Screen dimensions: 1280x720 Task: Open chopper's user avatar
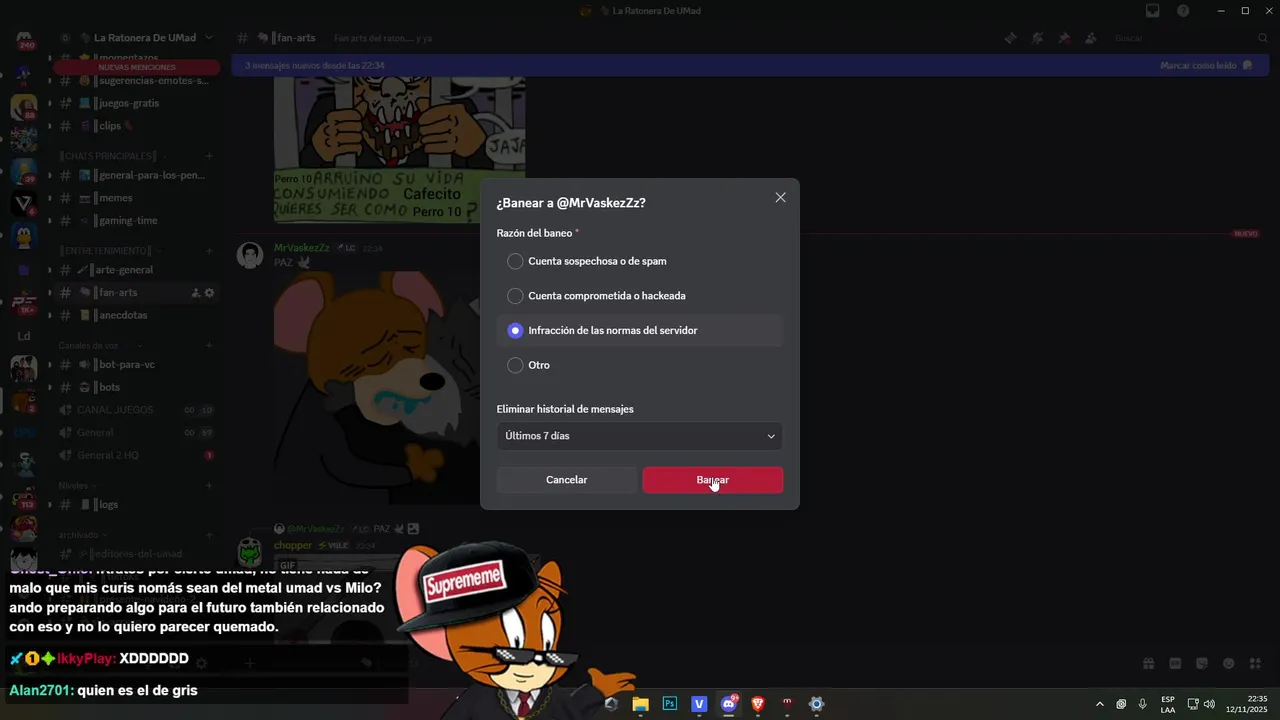click(x=250, y=551)
